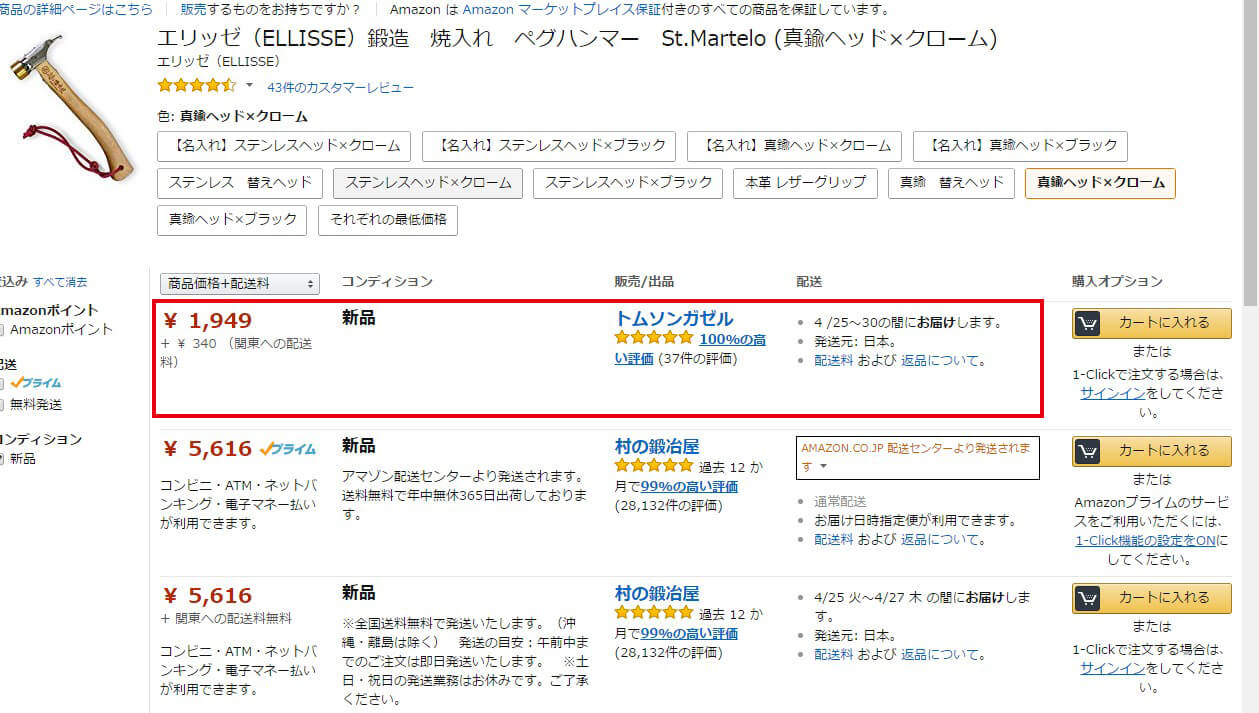Open 村の鍛冶屋 seller in third offer row
The width and height of the screenshot is (1259, 713).
[657, 593]
